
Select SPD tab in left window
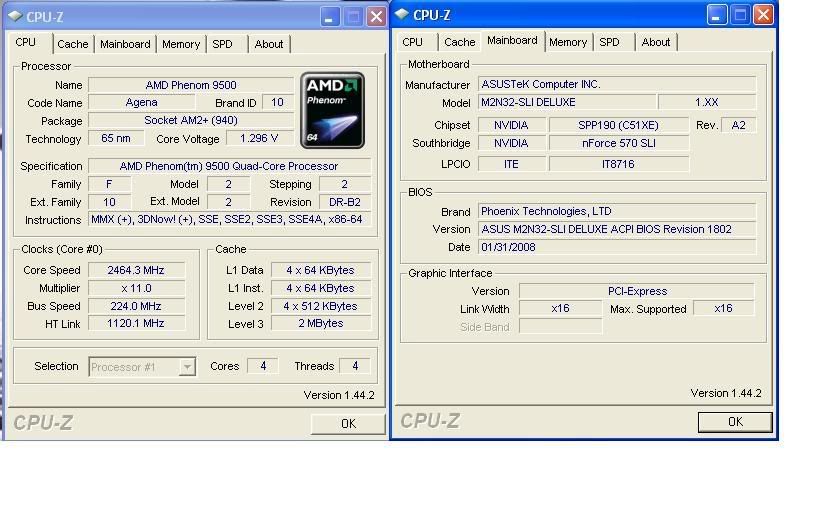tap(222, 44)
